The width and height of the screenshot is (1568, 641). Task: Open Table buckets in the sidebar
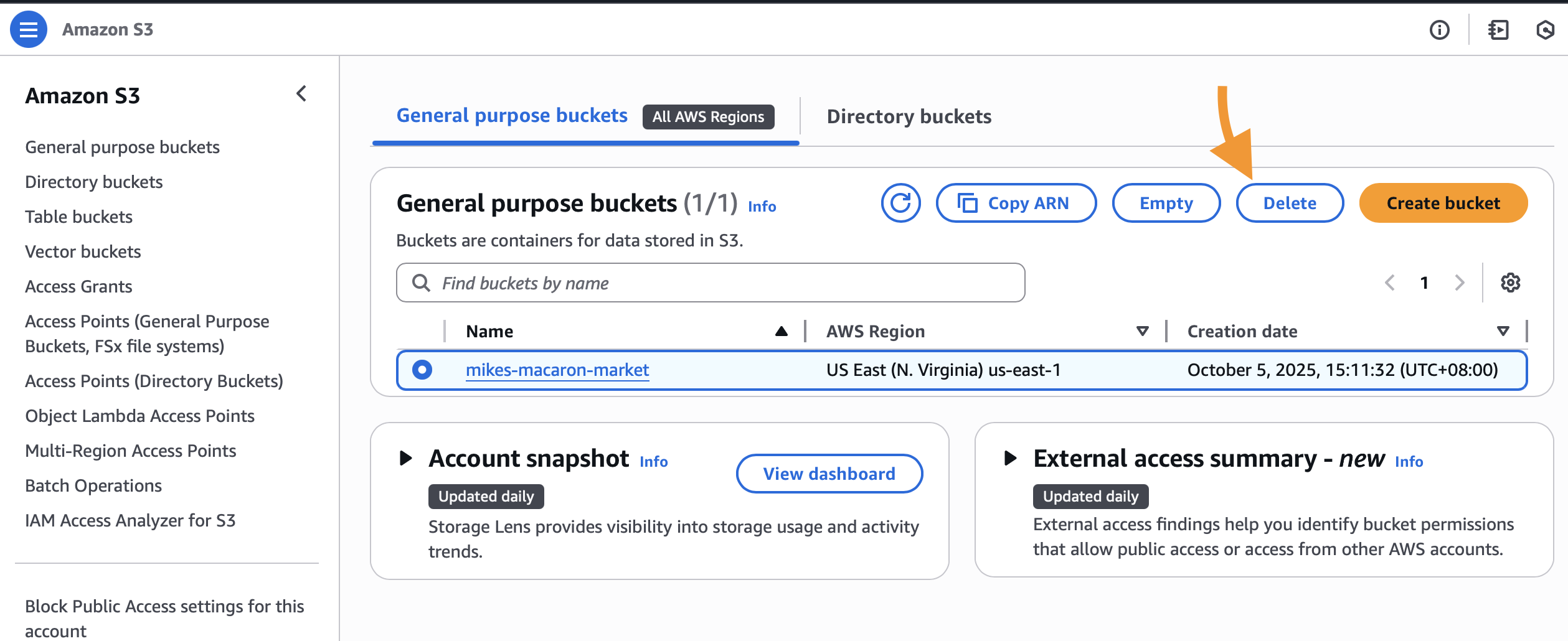tap(78, 217)
